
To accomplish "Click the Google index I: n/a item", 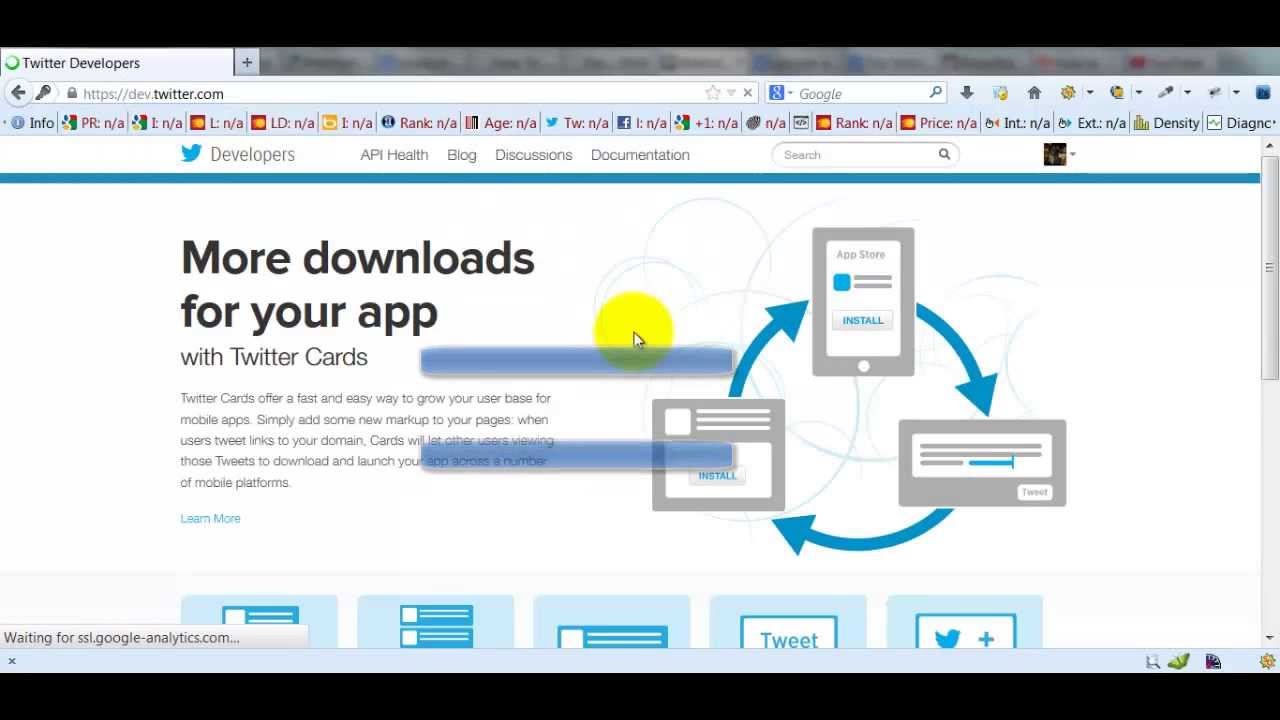I will (x=157, y=123).
